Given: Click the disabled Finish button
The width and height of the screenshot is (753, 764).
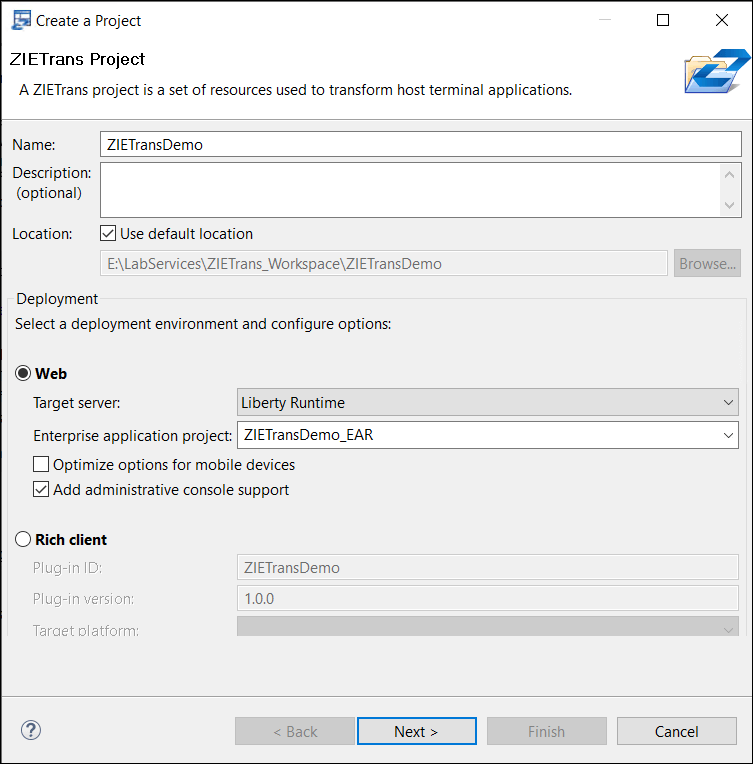Looking at the screenshot, I should [547, 731].
